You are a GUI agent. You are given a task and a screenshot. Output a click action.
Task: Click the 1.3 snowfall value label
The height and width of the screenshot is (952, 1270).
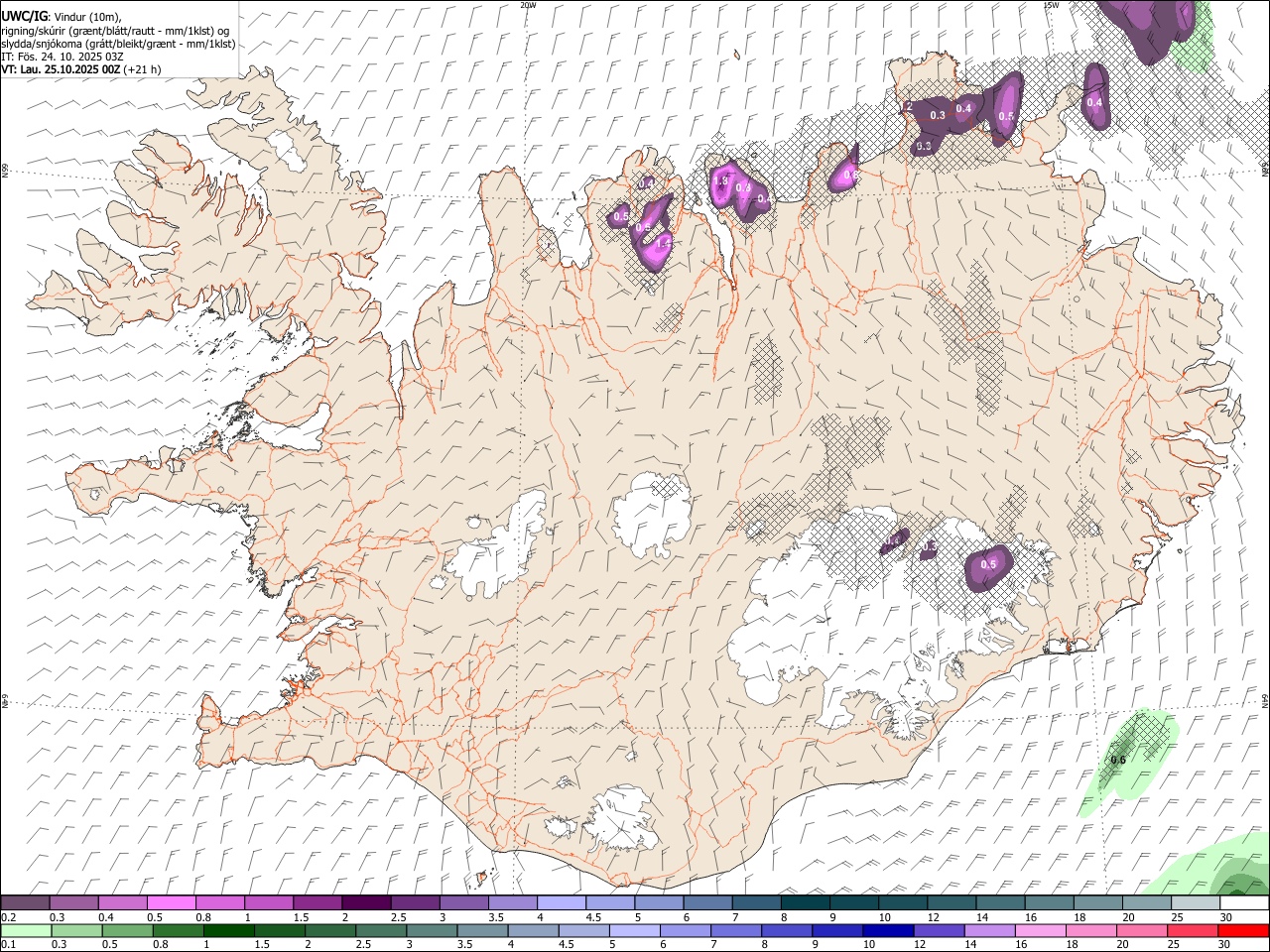[x=721, y=181]
